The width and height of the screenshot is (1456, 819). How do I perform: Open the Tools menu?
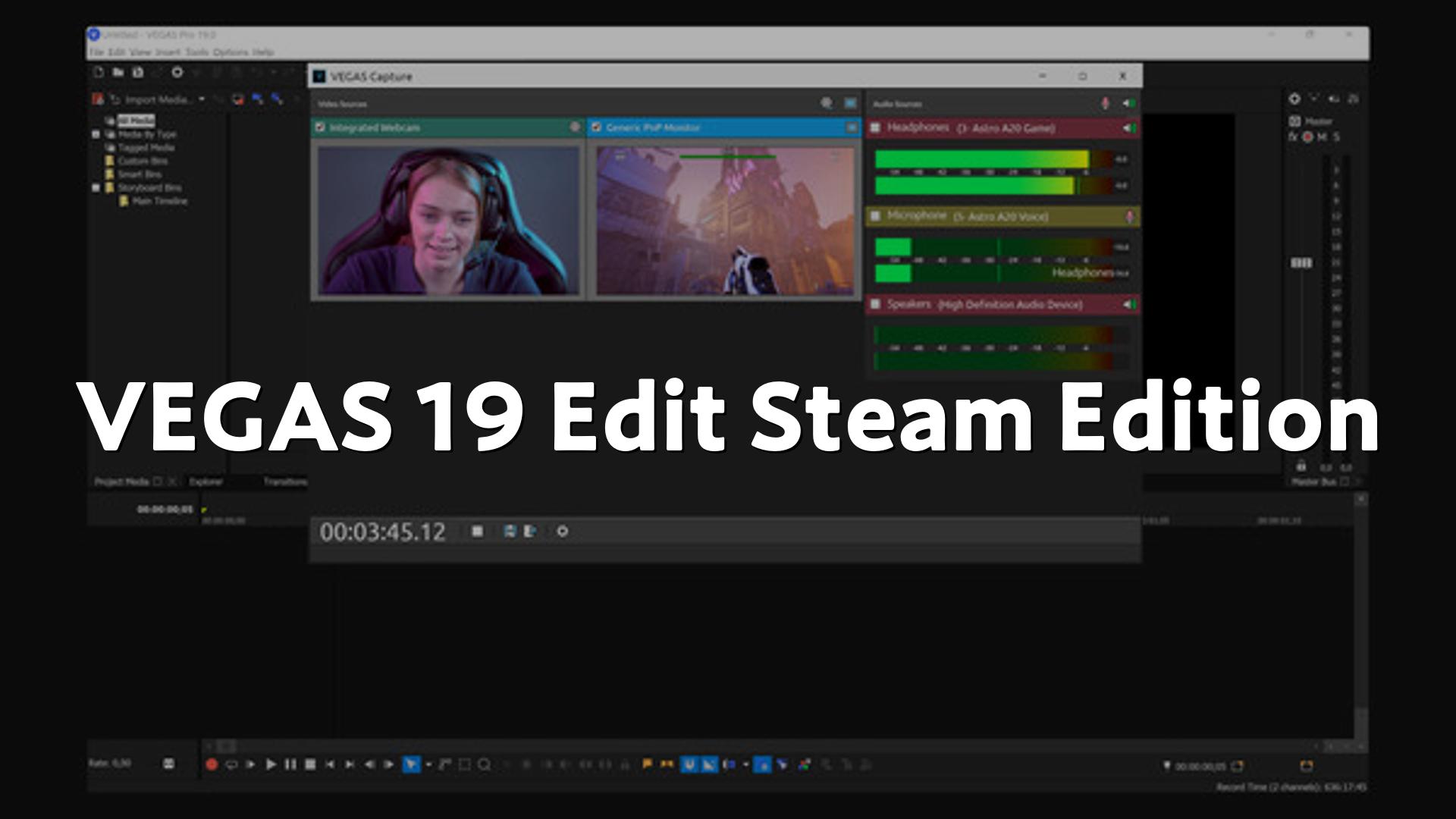(x=196, y=52)
